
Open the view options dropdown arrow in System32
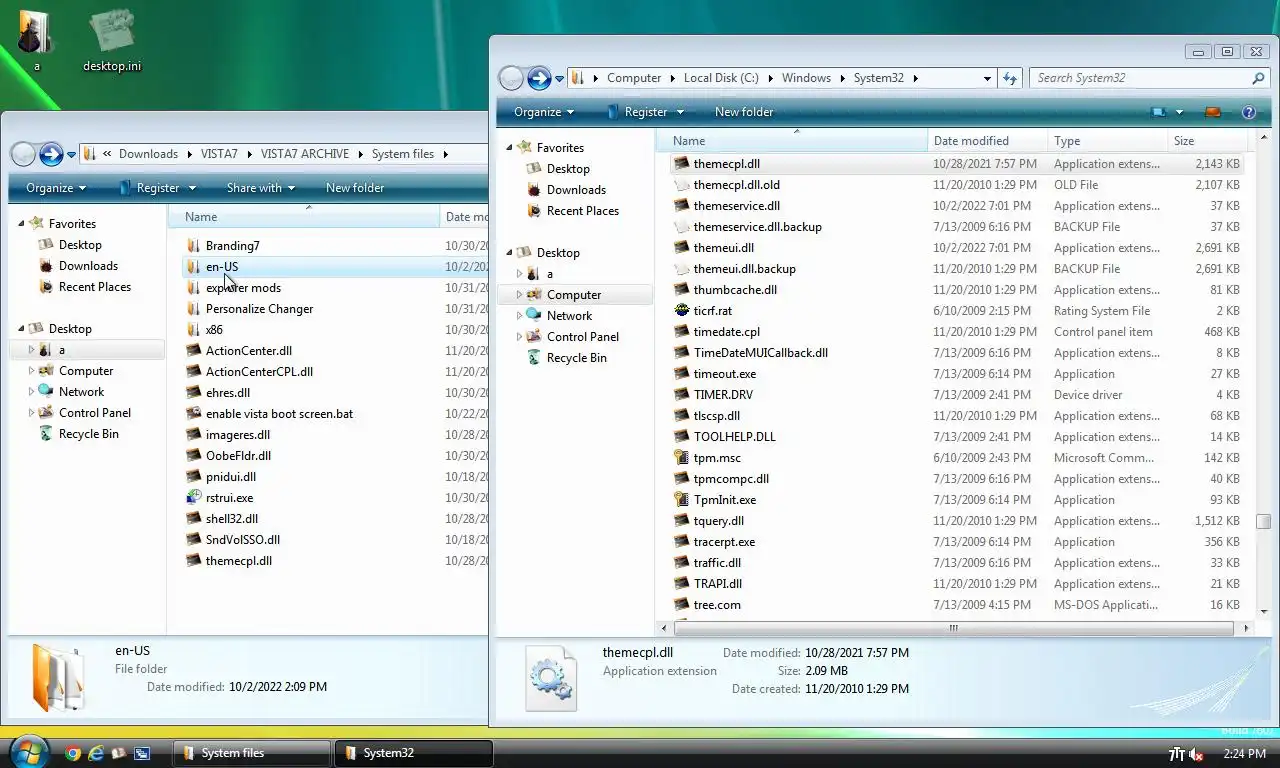pyautogui.click(x=1179, y=112)
